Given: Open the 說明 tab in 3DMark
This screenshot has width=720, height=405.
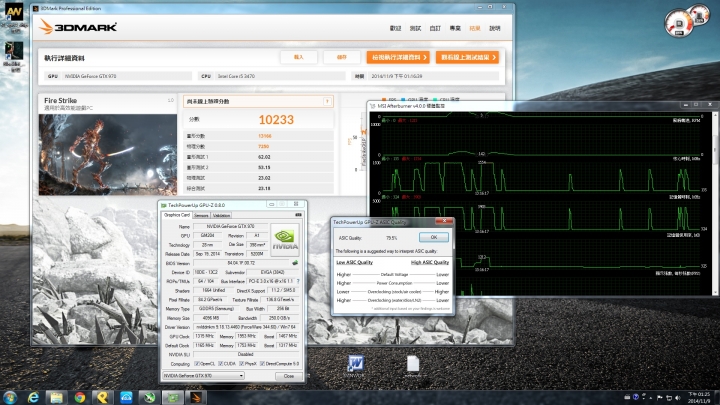Looking at the screenshot, I should point(495,28).
